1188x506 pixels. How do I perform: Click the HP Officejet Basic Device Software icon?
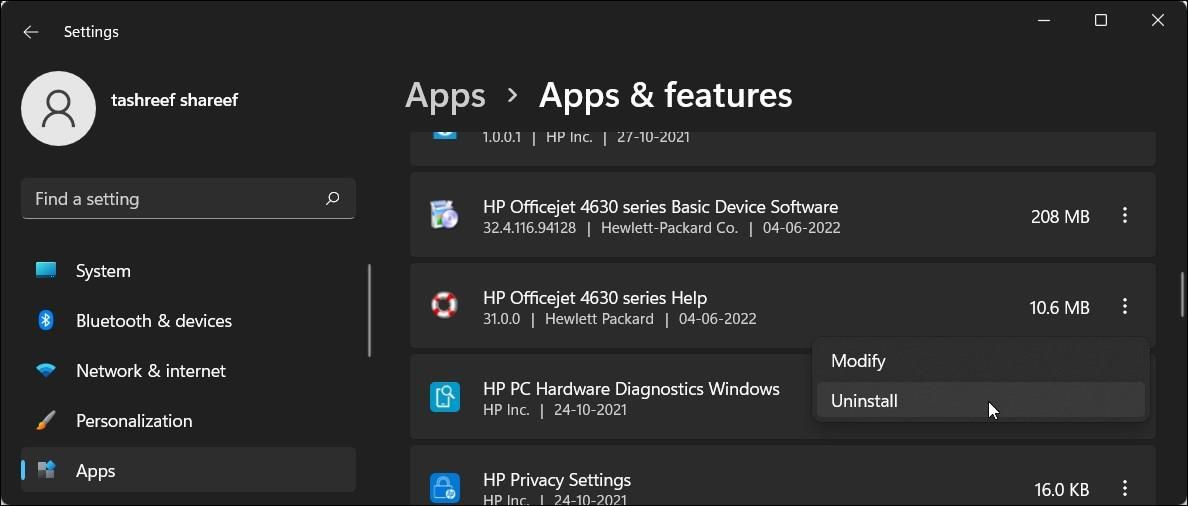(x=444, y=215)
